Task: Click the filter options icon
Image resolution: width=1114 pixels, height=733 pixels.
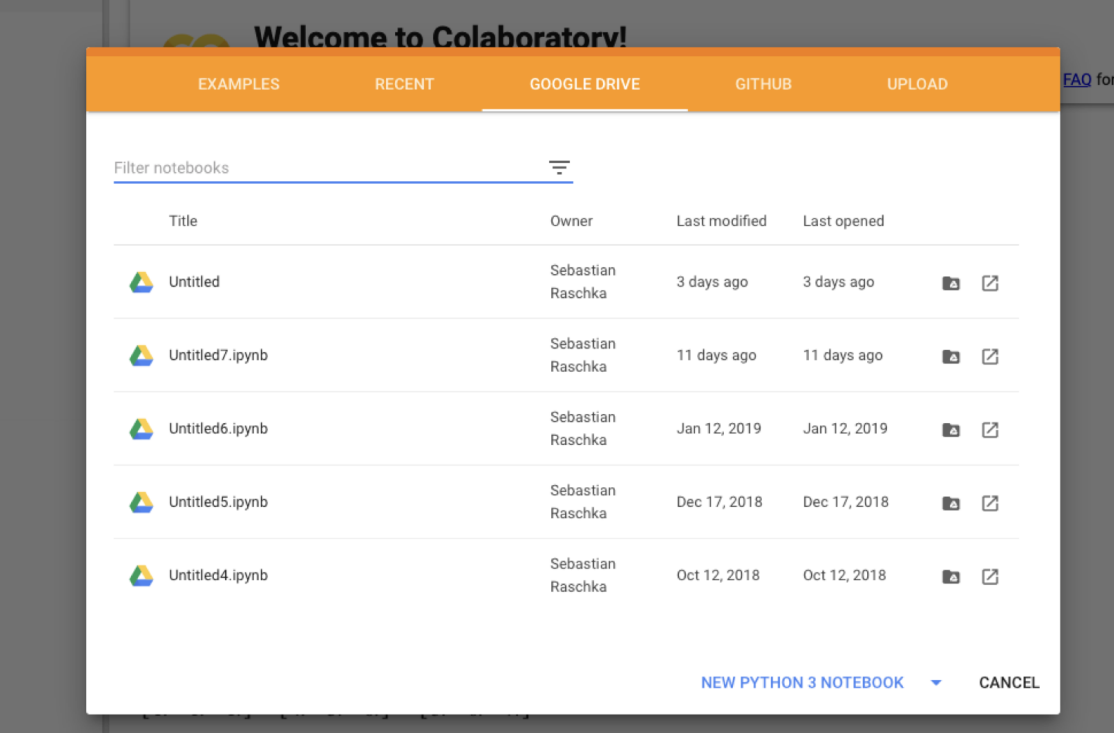Action: pyautogui.click(x=559, y=168)
